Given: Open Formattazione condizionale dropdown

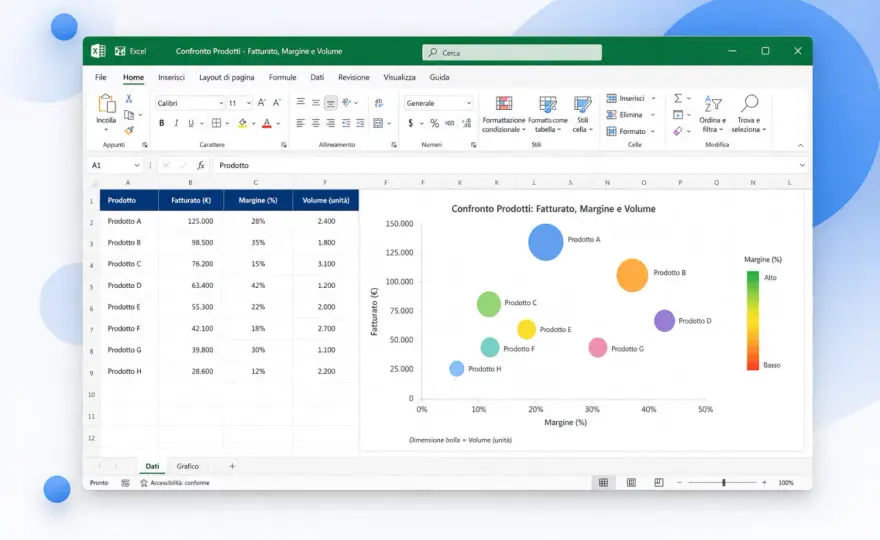Looking at the screenshot, I should click(x=503, y=114).
